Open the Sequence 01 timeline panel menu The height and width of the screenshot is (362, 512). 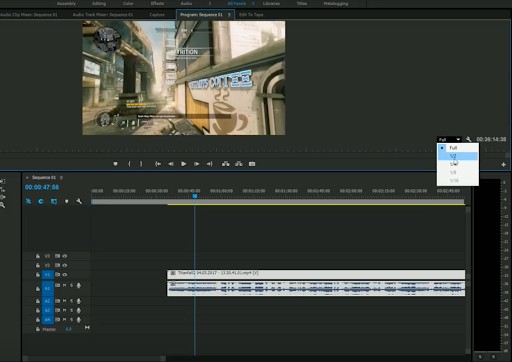(x=61, y=178)
